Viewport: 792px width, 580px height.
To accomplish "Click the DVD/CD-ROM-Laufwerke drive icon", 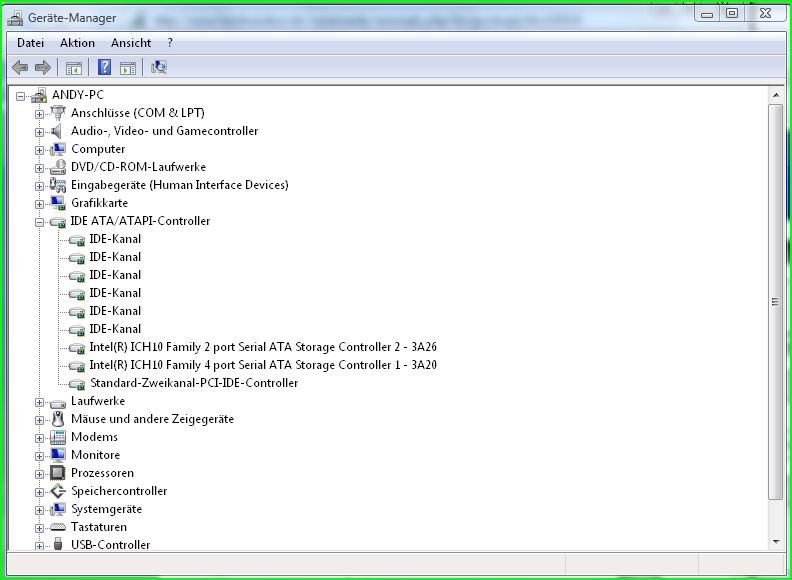I will click(x=58, y=167).
